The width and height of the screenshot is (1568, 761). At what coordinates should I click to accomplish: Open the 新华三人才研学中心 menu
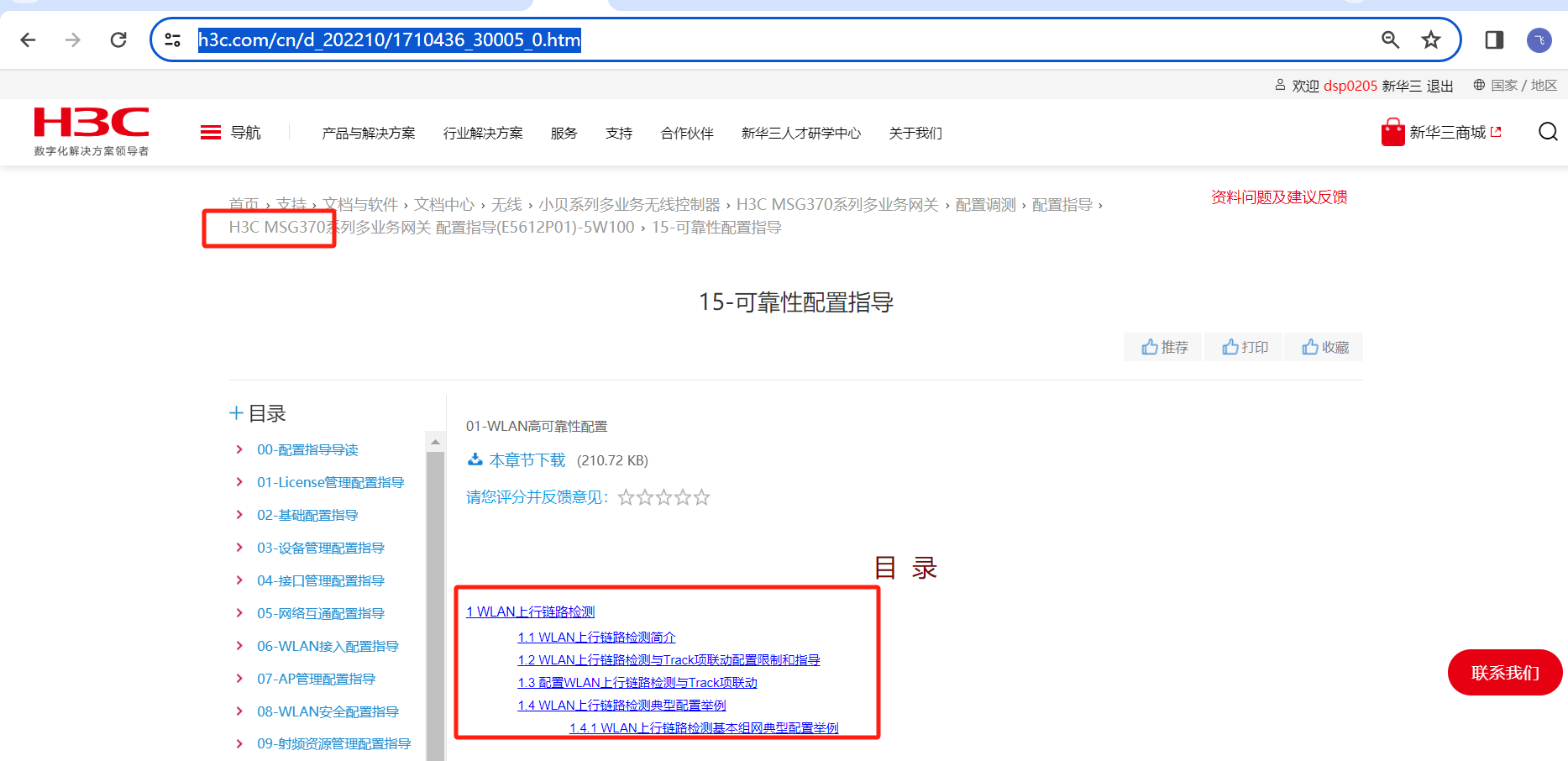[x=801, y=133]
